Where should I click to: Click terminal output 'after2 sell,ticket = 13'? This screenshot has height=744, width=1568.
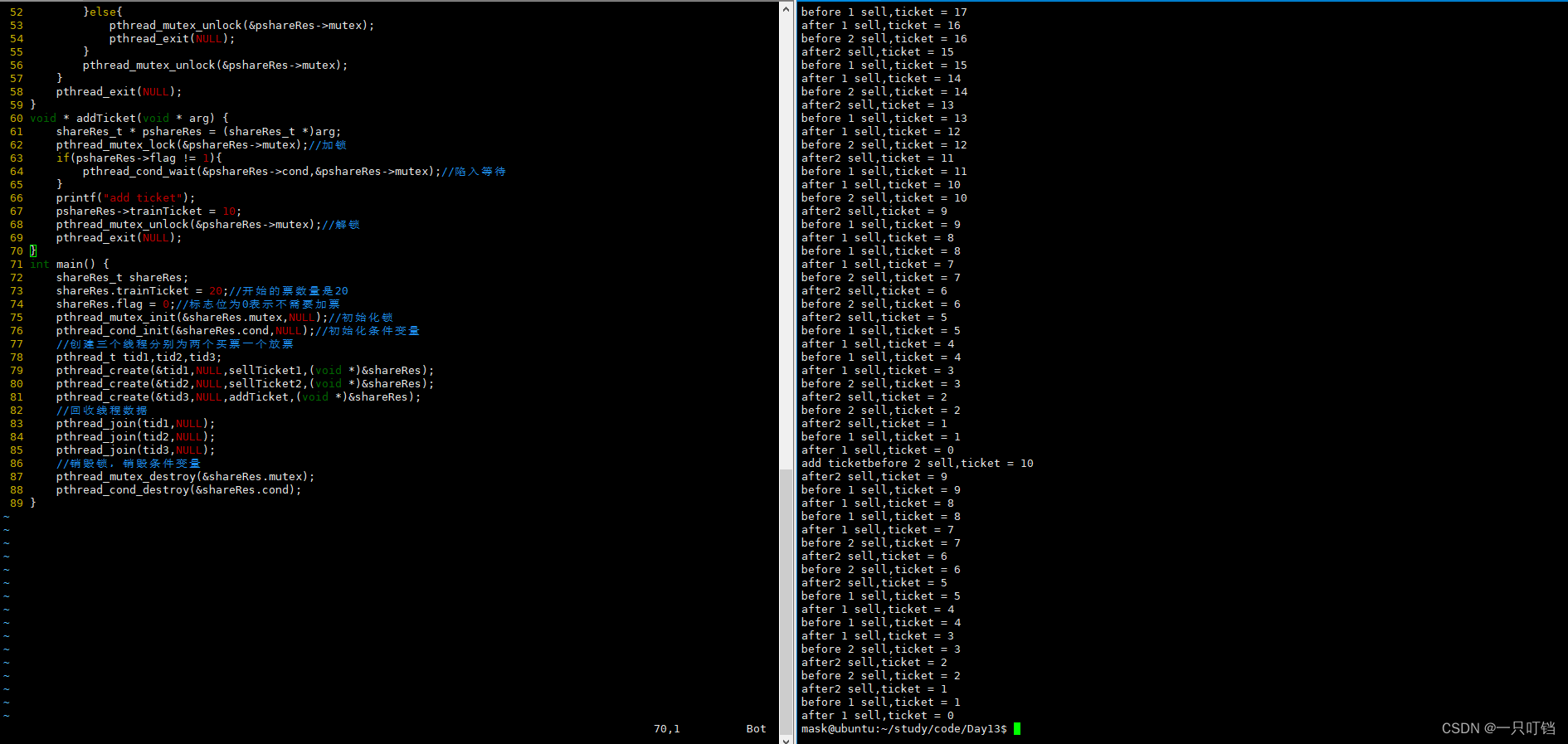878,105
